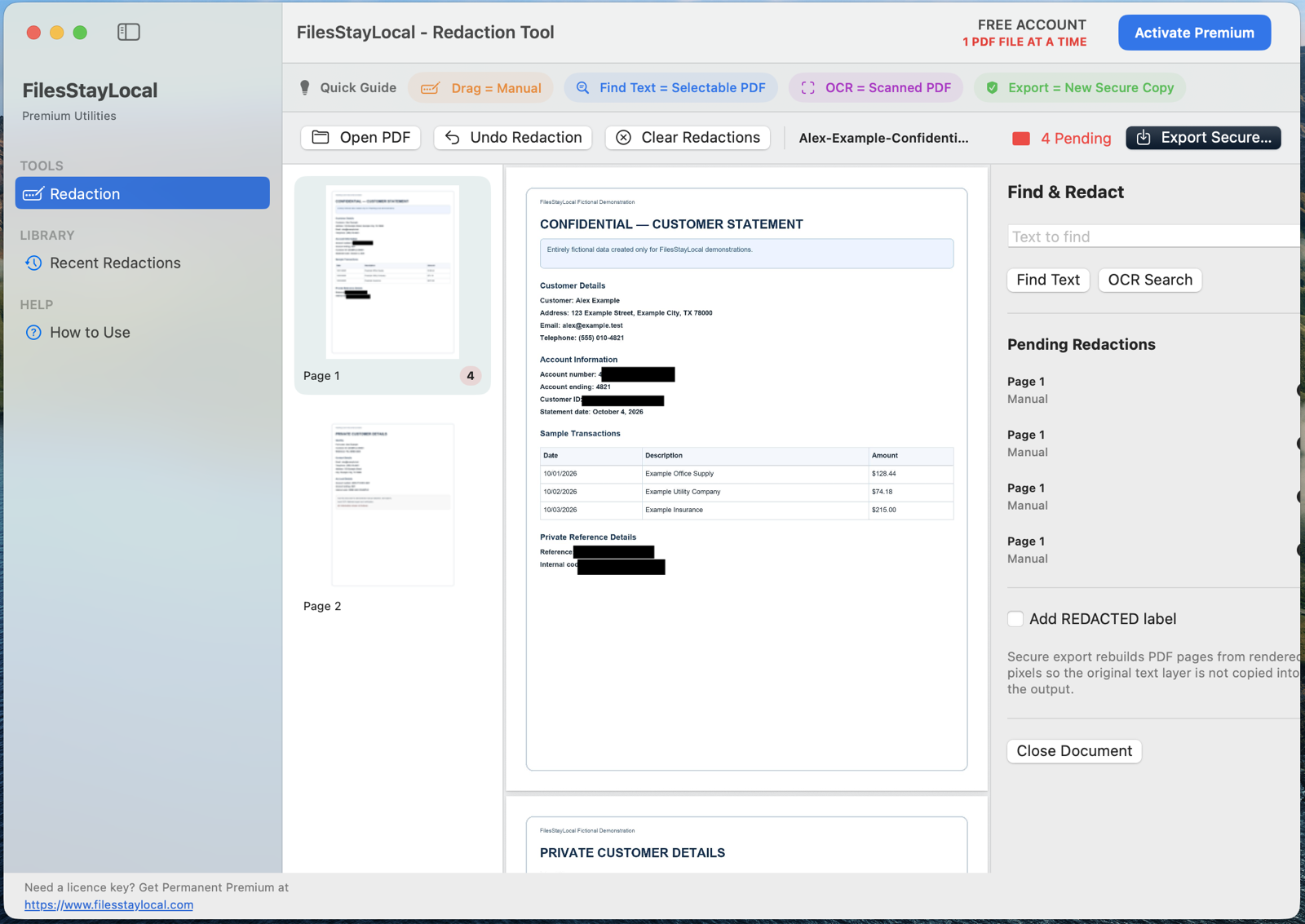Click the Text to find input field
This screenshot has width=1305, height=924.
(1153, 237)
